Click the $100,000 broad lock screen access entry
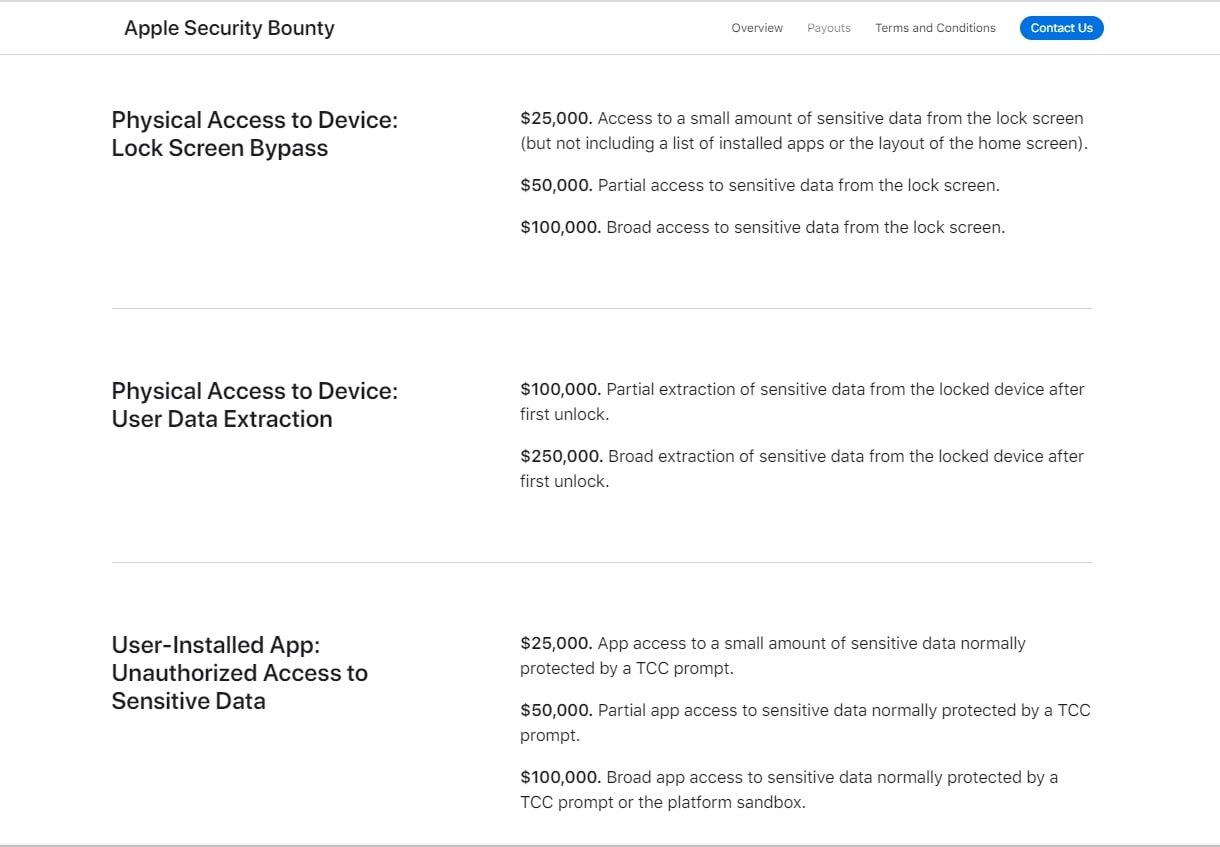 coord(763,227)
